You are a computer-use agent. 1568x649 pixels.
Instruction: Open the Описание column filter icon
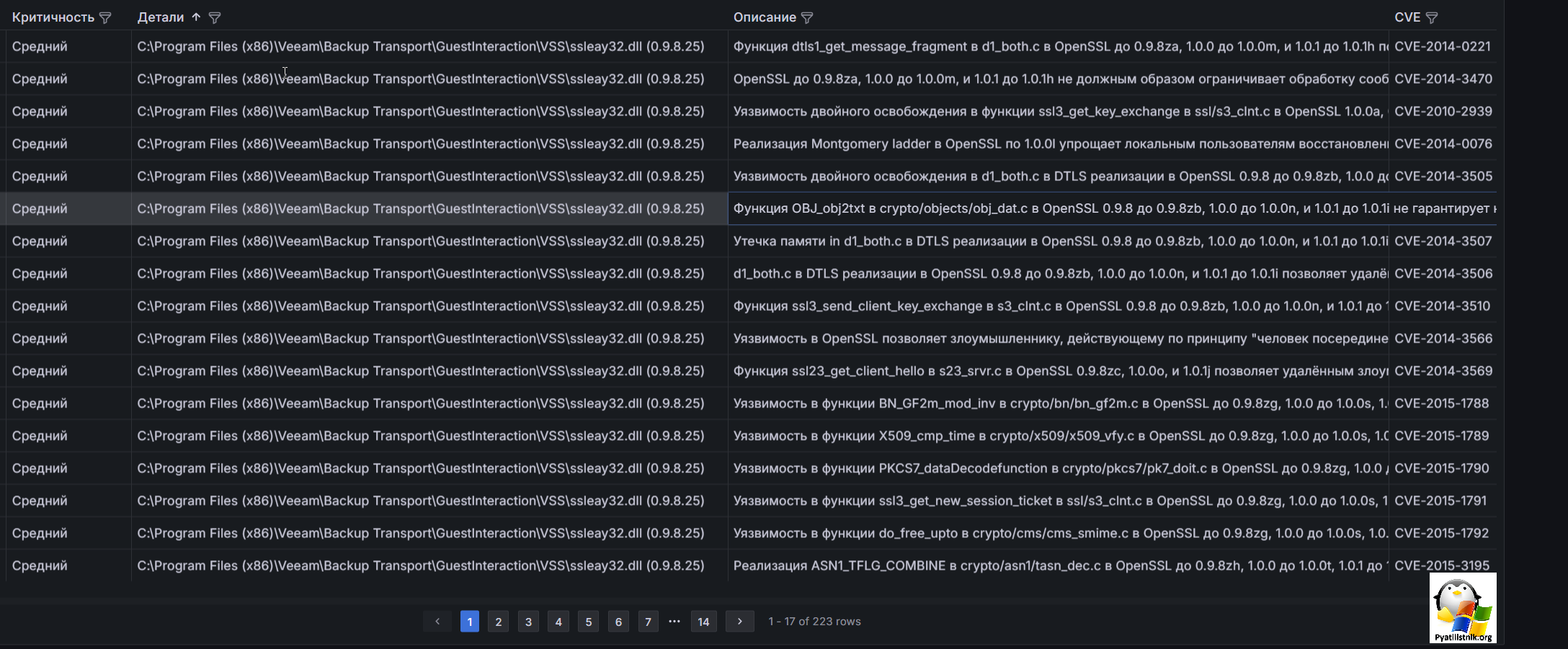807,18
